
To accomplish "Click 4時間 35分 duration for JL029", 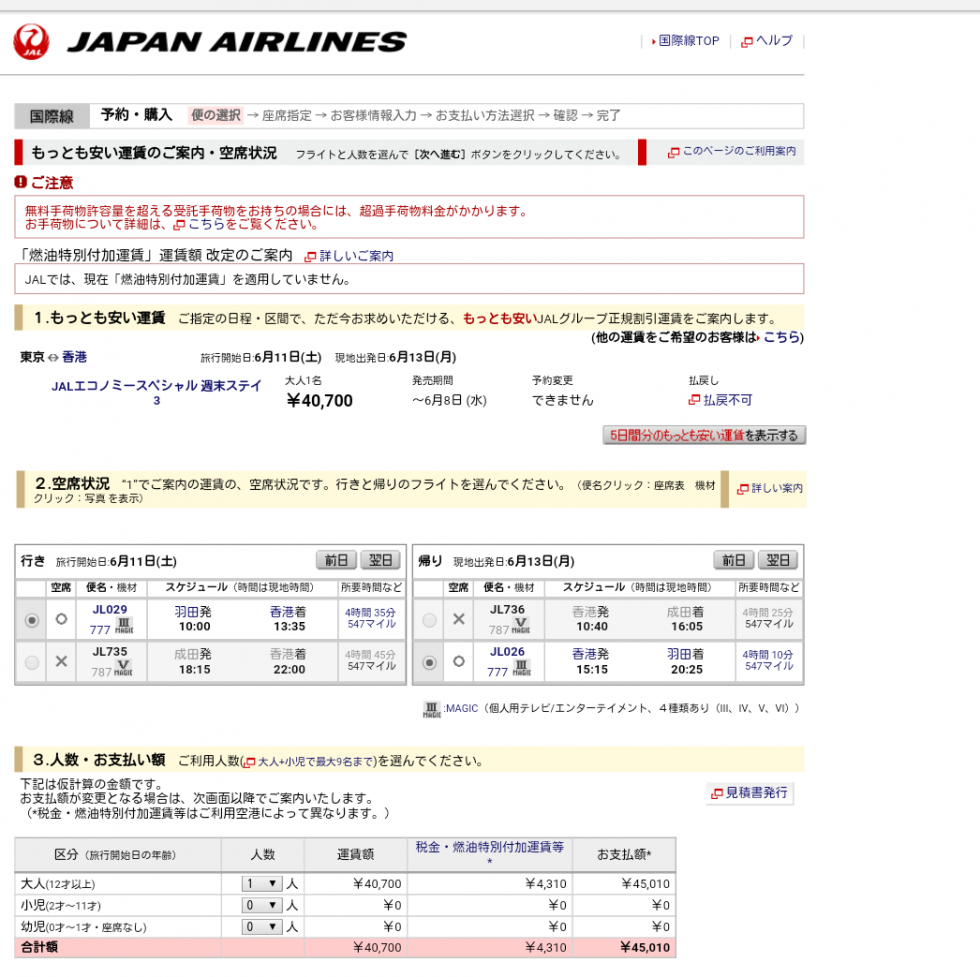I will pyautogui.click(x=371, y=613).
